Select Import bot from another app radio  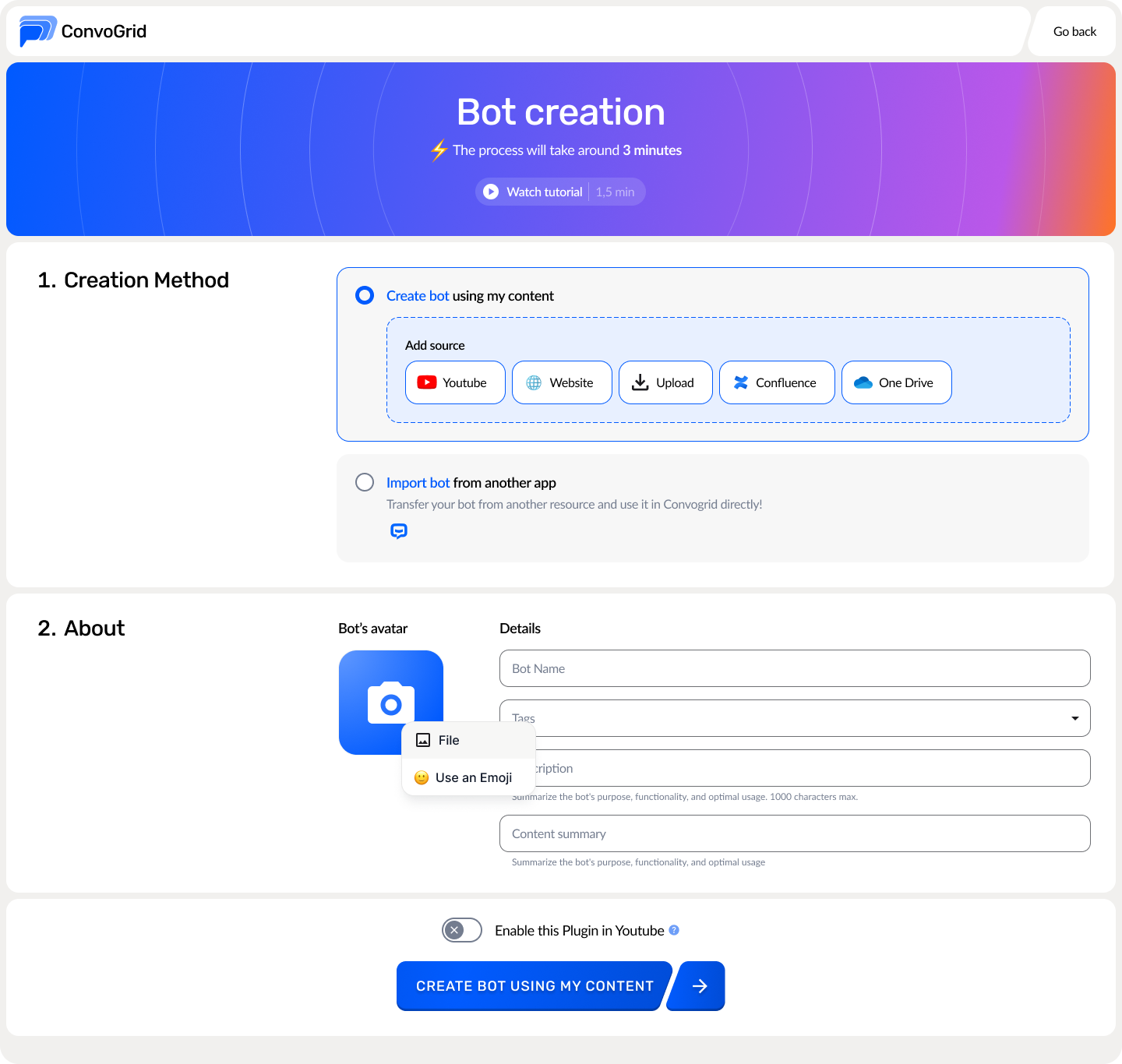click(x=365, y=482)
